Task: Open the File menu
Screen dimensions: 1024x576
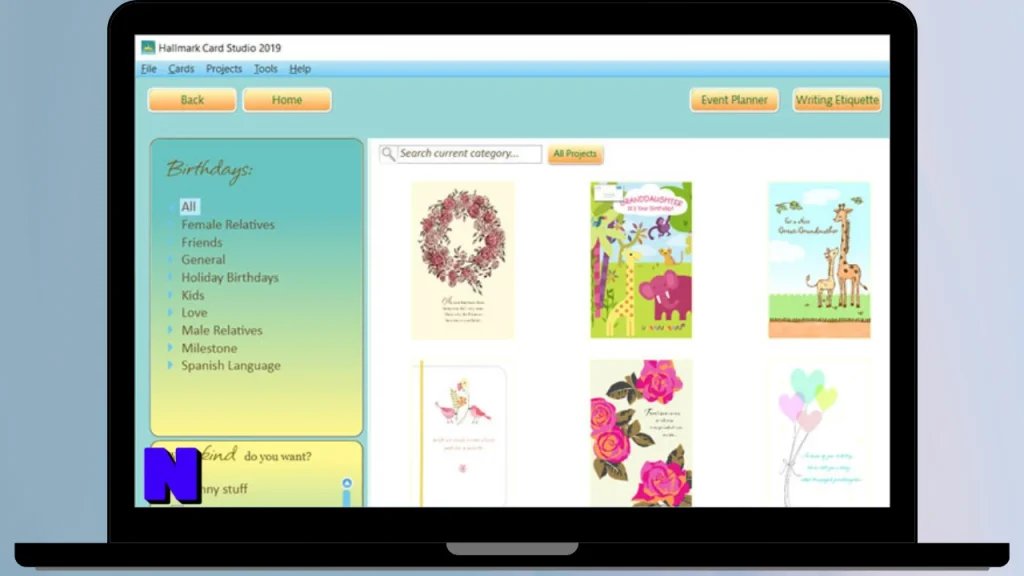Action: 149,69
